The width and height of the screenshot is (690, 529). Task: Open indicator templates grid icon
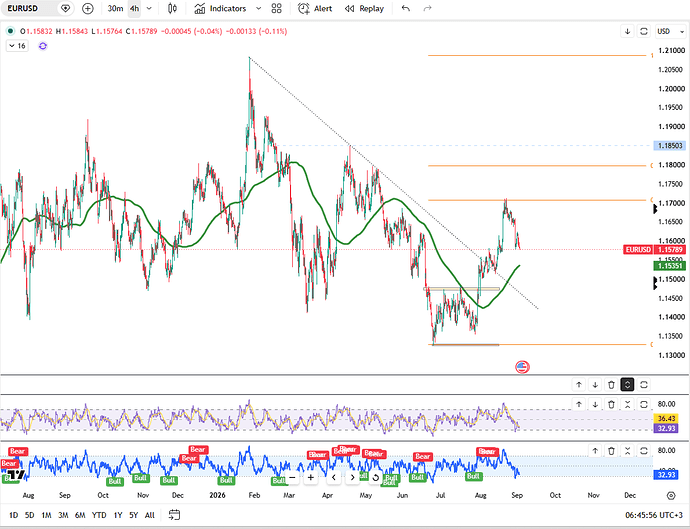[x=276, y=8]
